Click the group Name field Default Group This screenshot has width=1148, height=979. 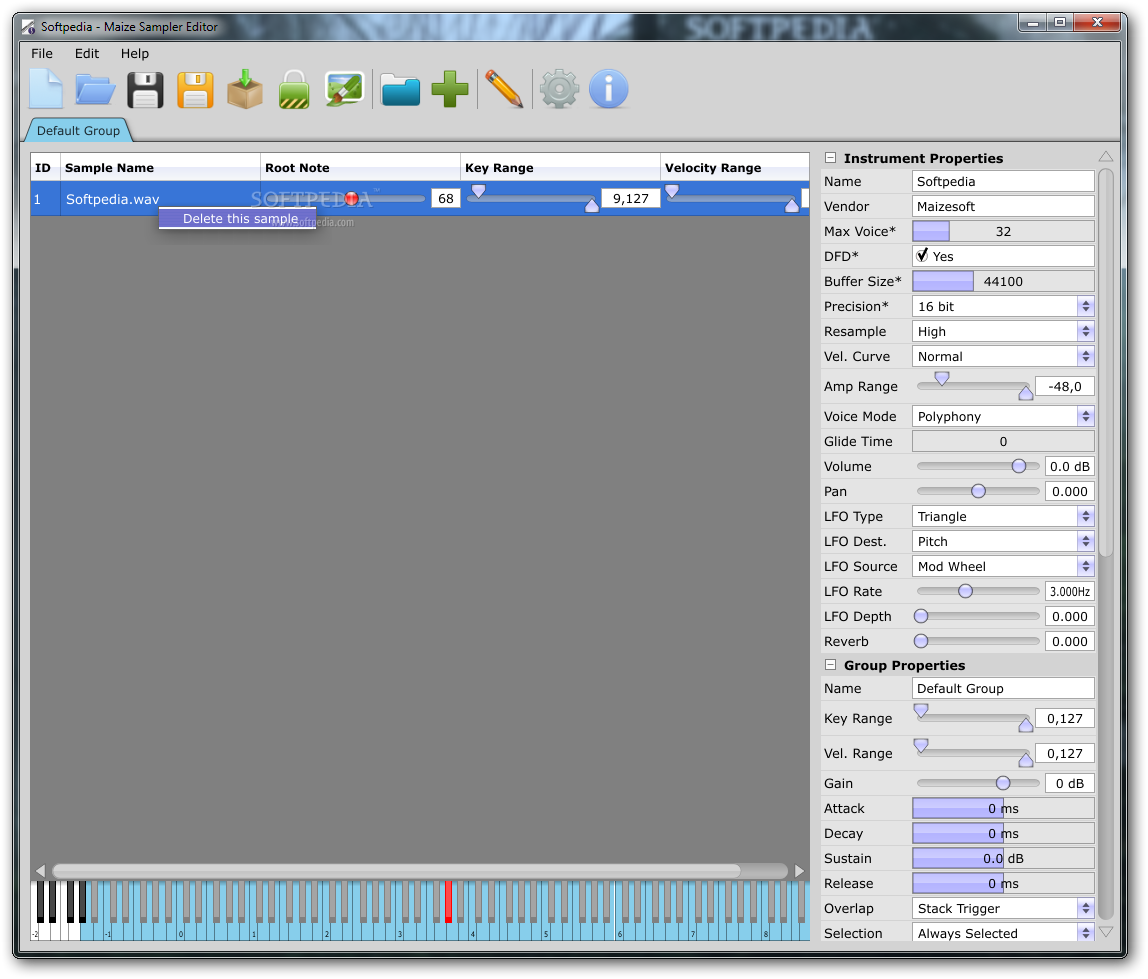1003,688
